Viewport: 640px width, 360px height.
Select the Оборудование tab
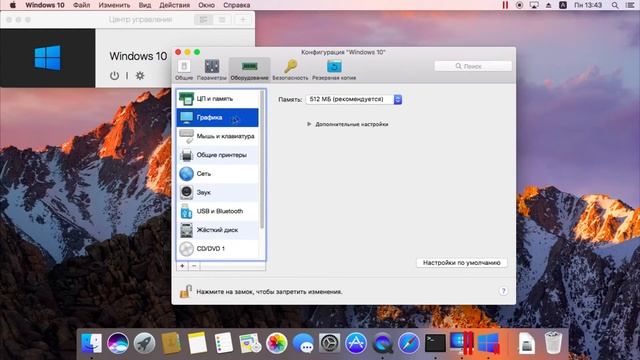(x=249, y=70)
